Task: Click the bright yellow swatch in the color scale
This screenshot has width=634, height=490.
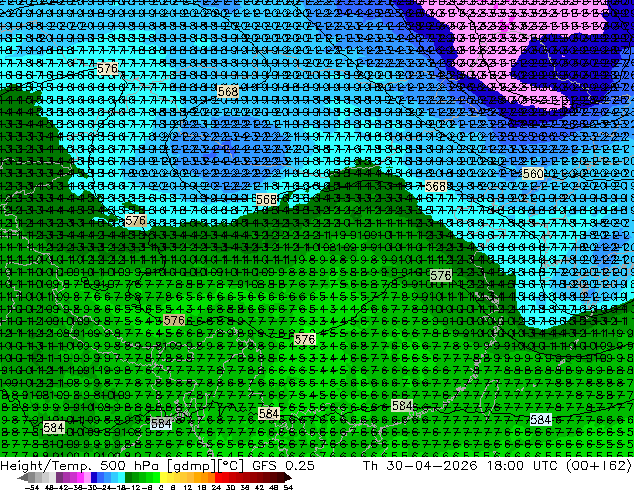Action: pyautogui.click(x=163, y=477)
